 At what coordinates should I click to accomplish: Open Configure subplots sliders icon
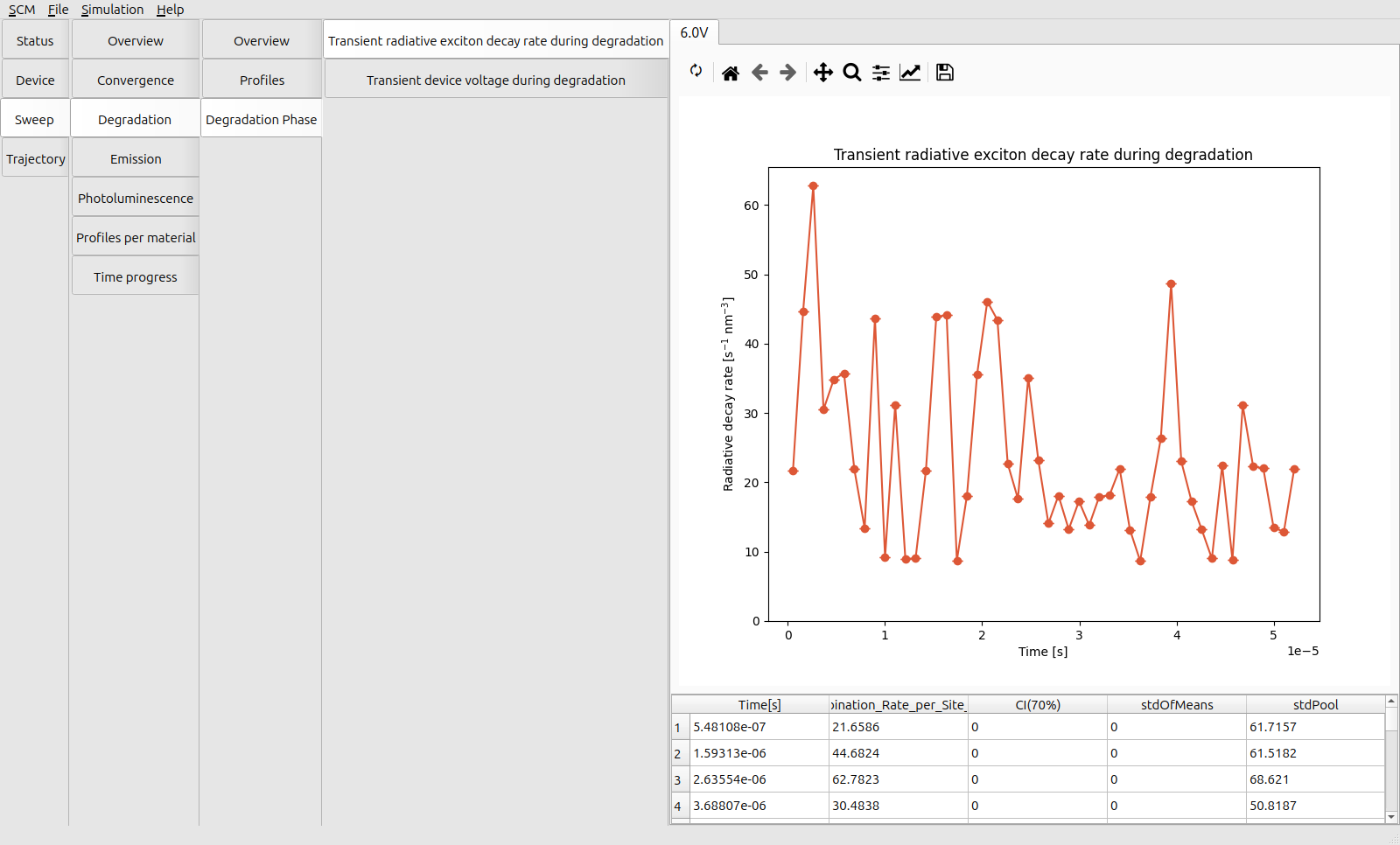tap(881, 73)
